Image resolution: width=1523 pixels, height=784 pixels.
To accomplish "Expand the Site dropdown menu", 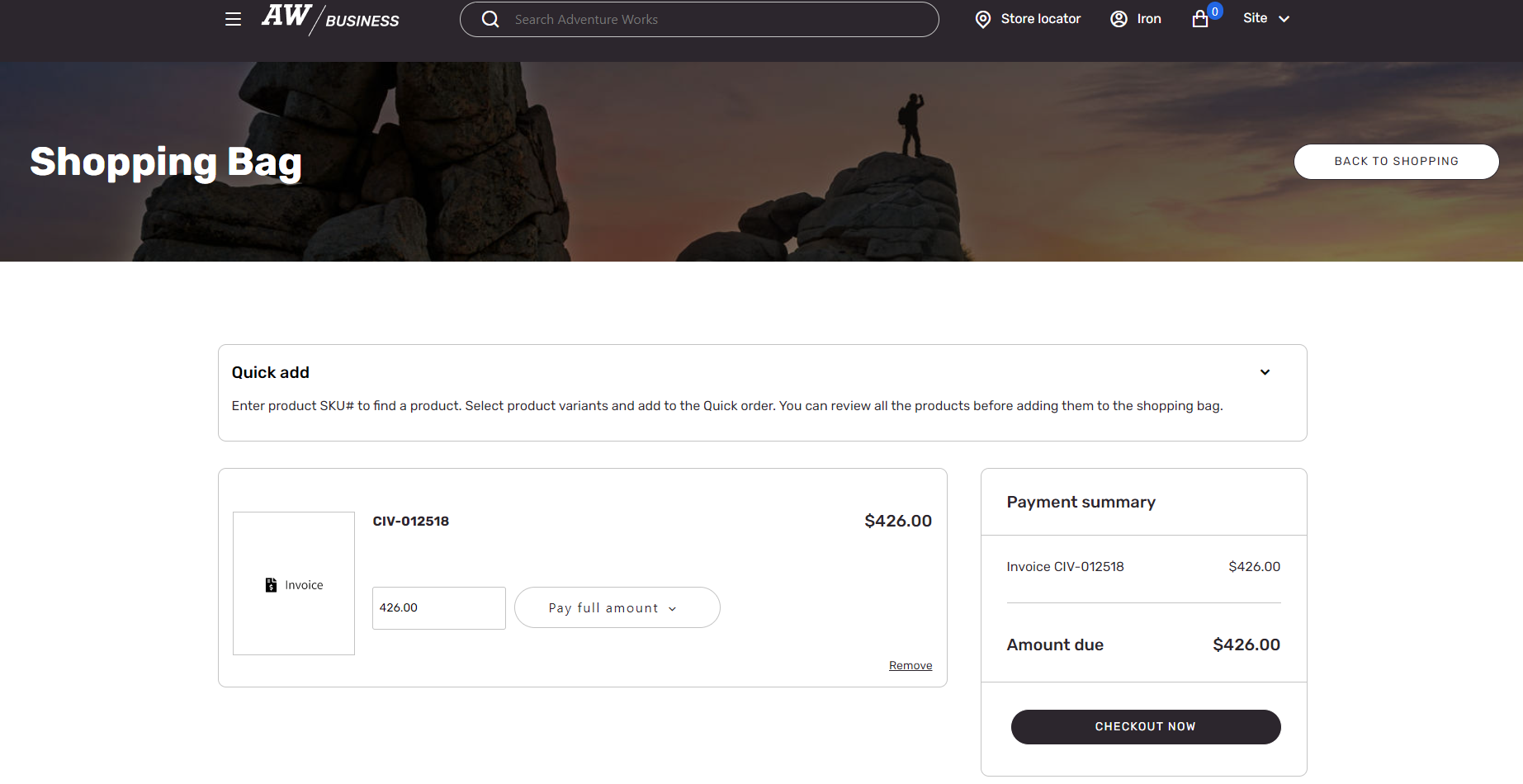I will (1266, 18).
